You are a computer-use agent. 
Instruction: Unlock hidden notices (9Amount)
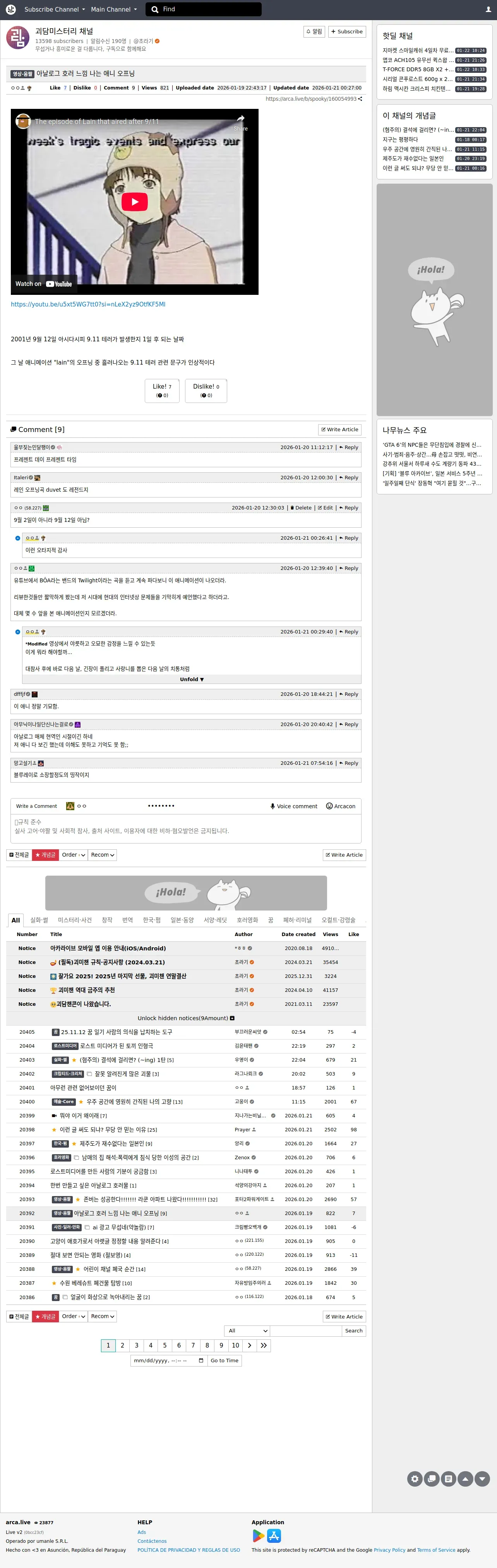[186, 1018]
